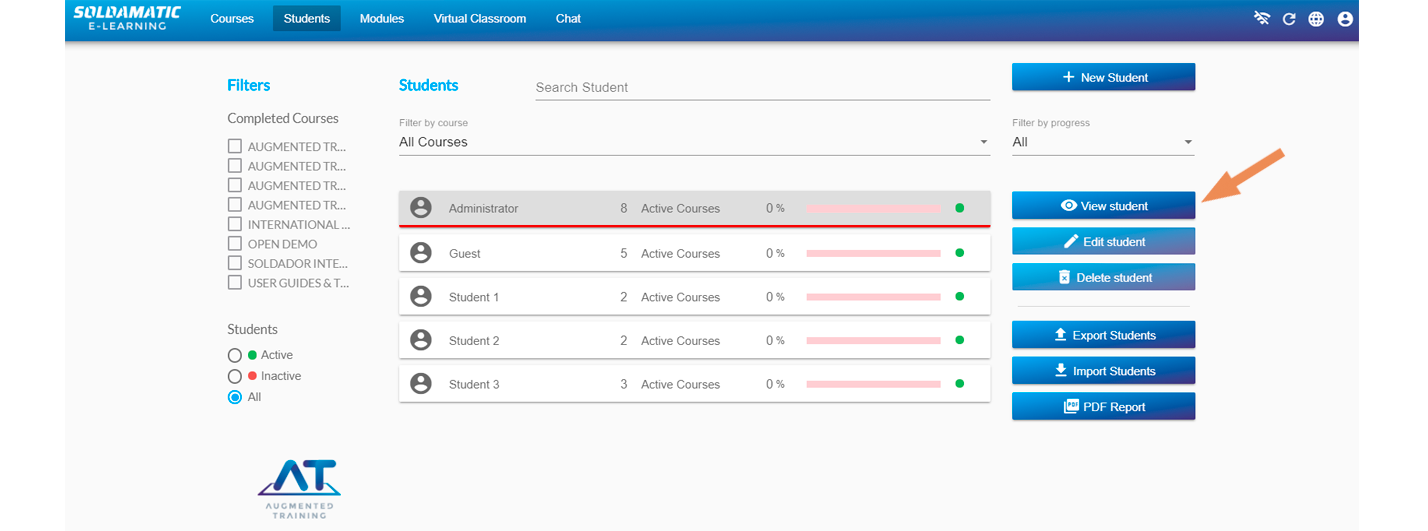Tick the INTERNATIONAL completed course checkbox
The height and width of the screenshot is (531, 1428).
click(x=235, y=224)
